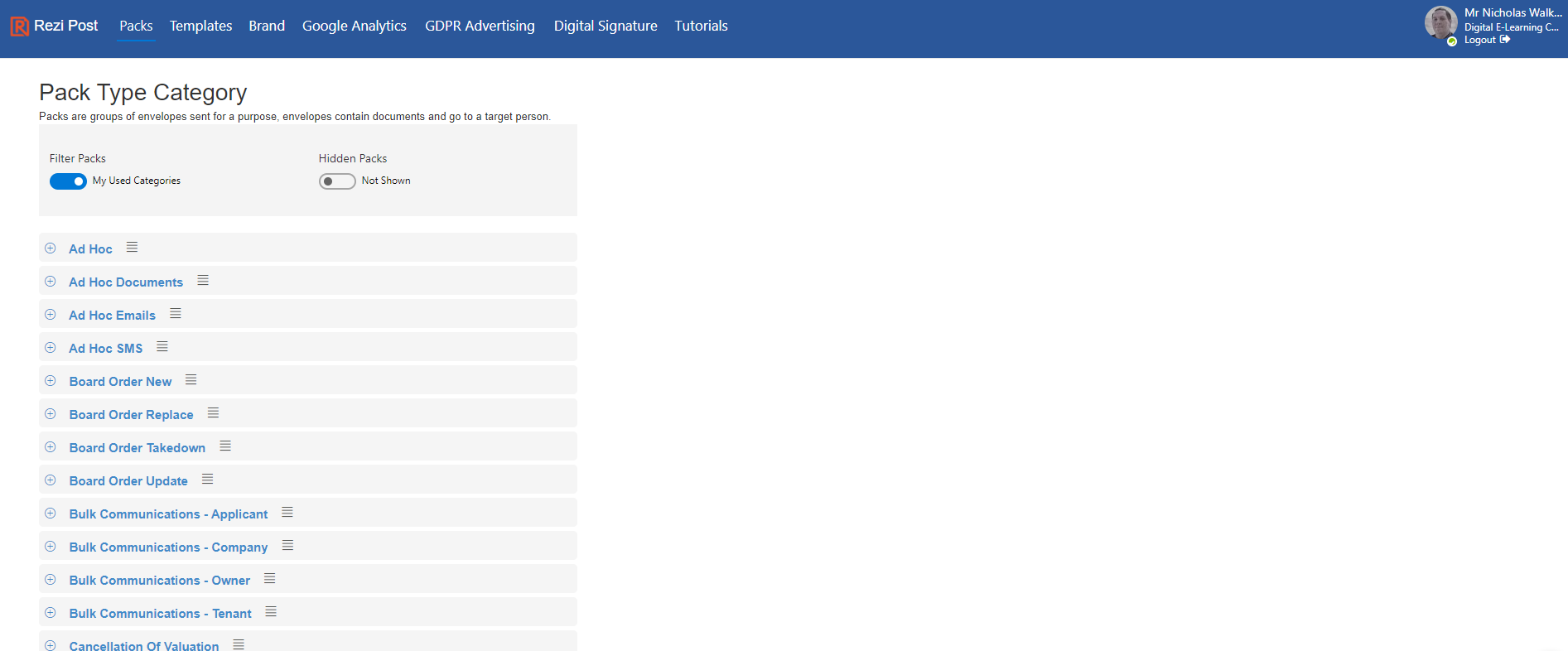Open Bulk Communications - Company list menu icon
The image size is (1568, 651).
288,546
